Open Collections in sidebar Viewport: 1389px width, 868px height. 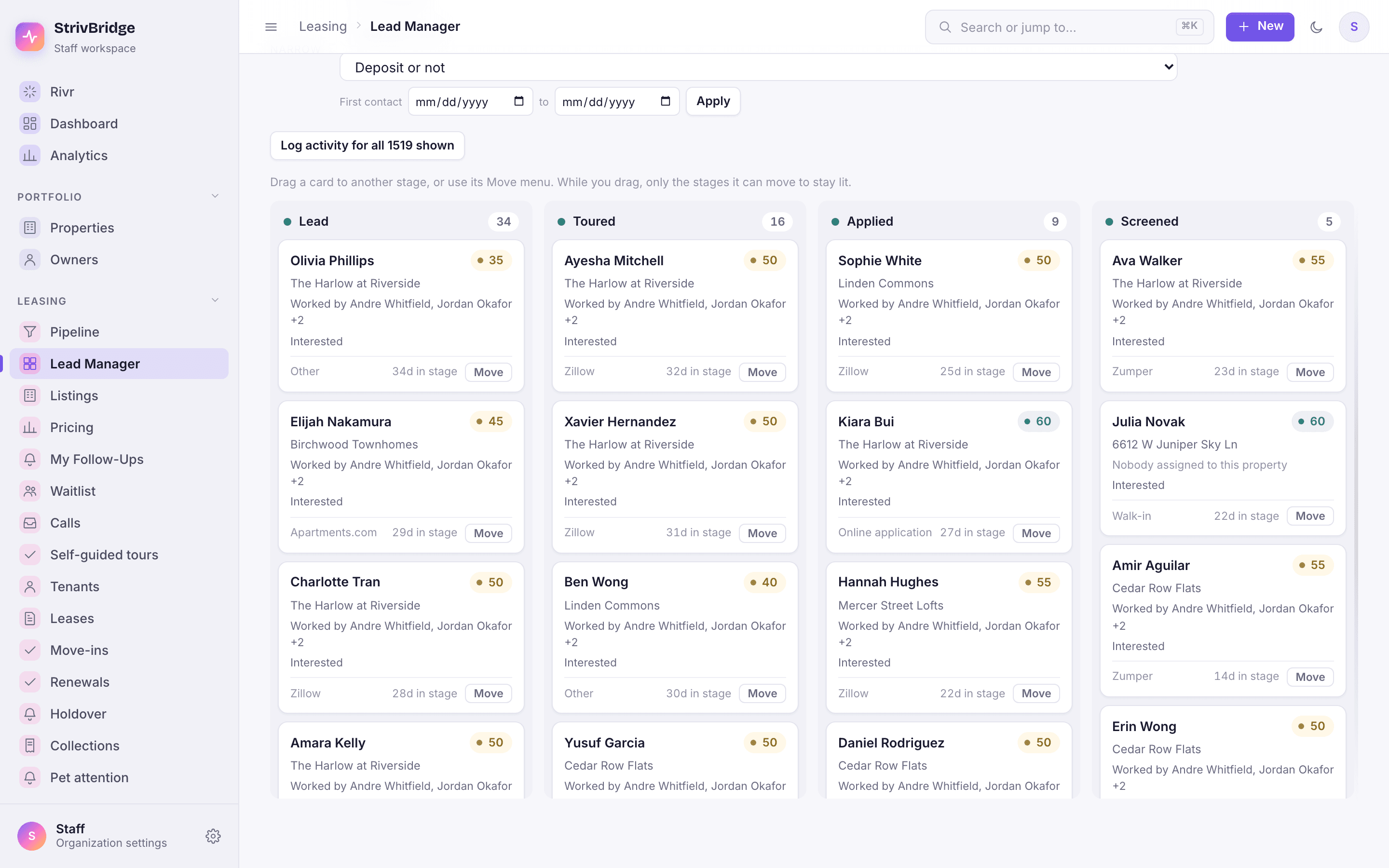[x=119, y=746]
